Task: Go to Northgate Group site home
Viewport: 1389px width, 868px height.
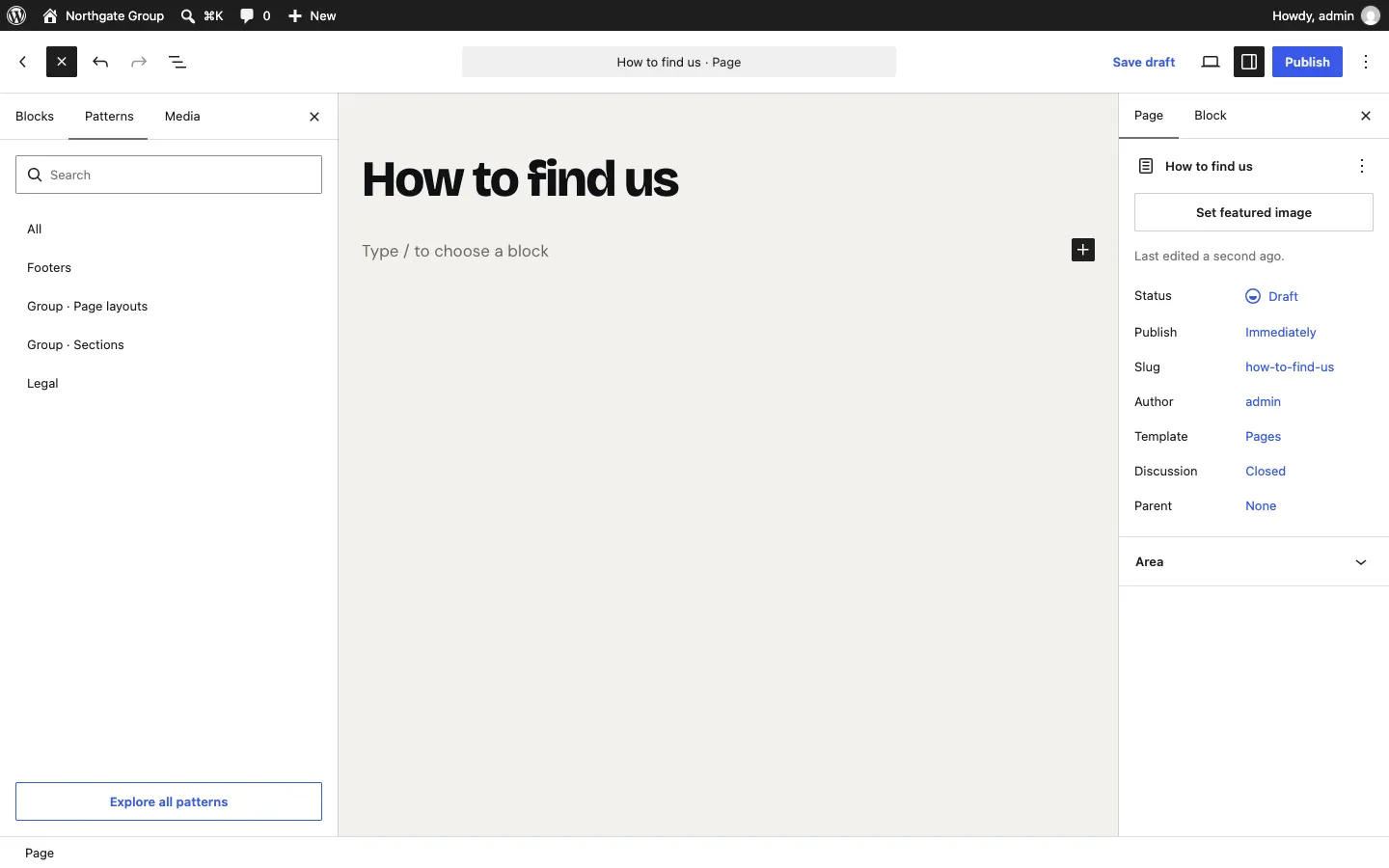Action: pos(104,15)
